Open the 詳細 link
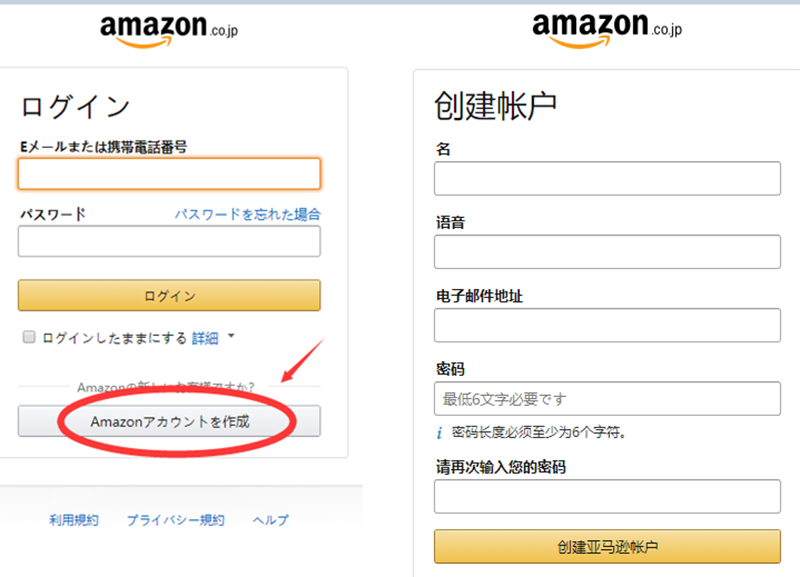This screenshot has width=800, height=577. [205, 338]
